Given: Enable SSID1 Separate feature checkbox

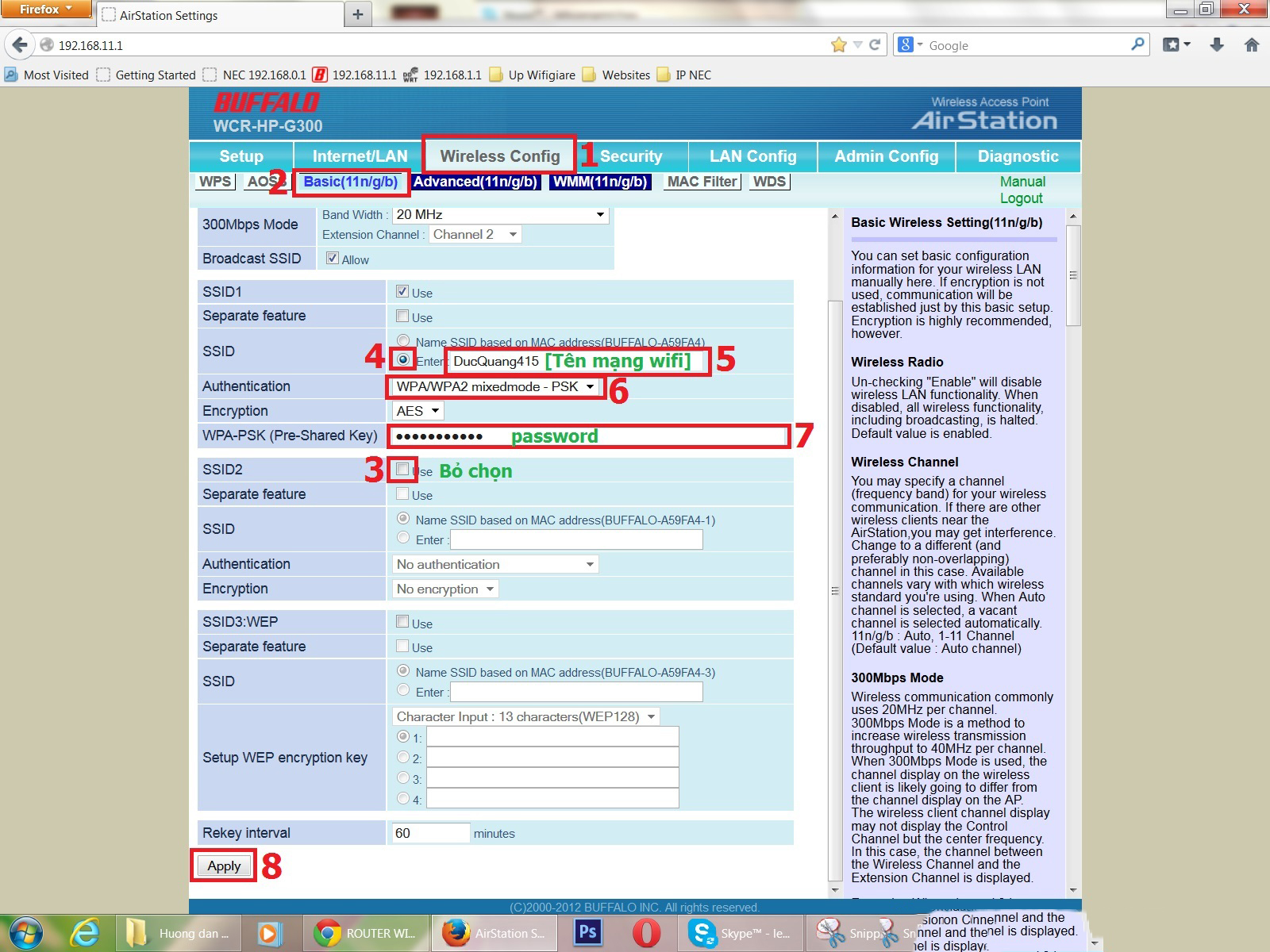Looking at the screenshot, I should coord(402,316).
